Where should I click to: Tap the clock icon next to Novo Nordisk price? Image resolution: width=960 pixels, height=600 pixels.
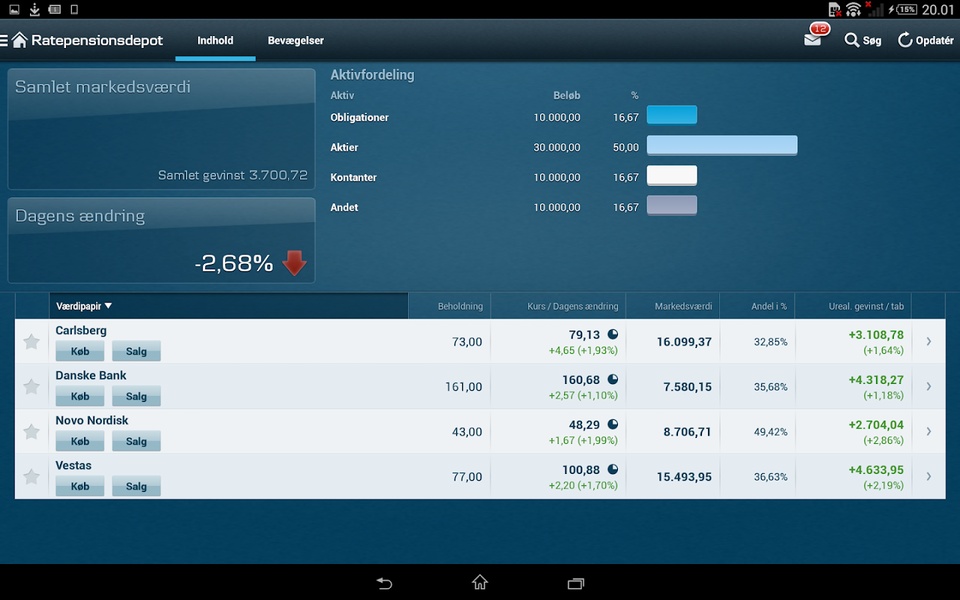612,424
